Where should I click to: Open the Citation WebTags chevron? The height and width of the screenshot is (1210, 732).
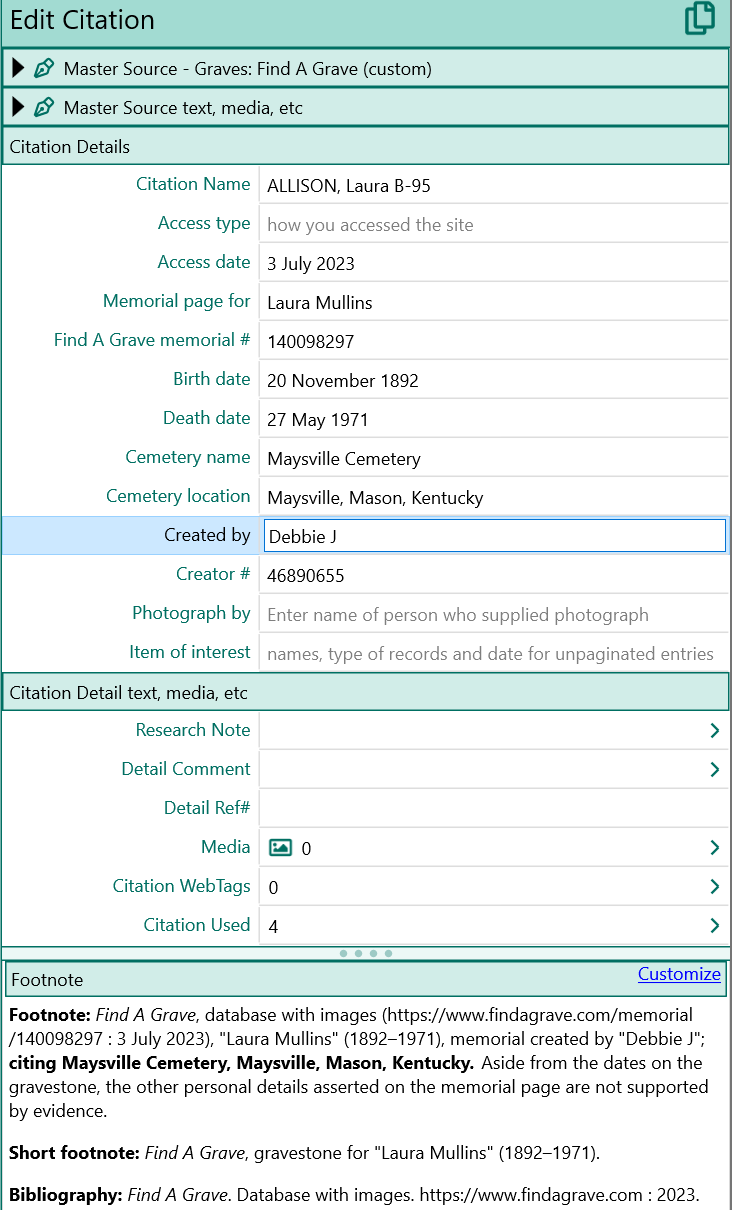coord(714,887)
